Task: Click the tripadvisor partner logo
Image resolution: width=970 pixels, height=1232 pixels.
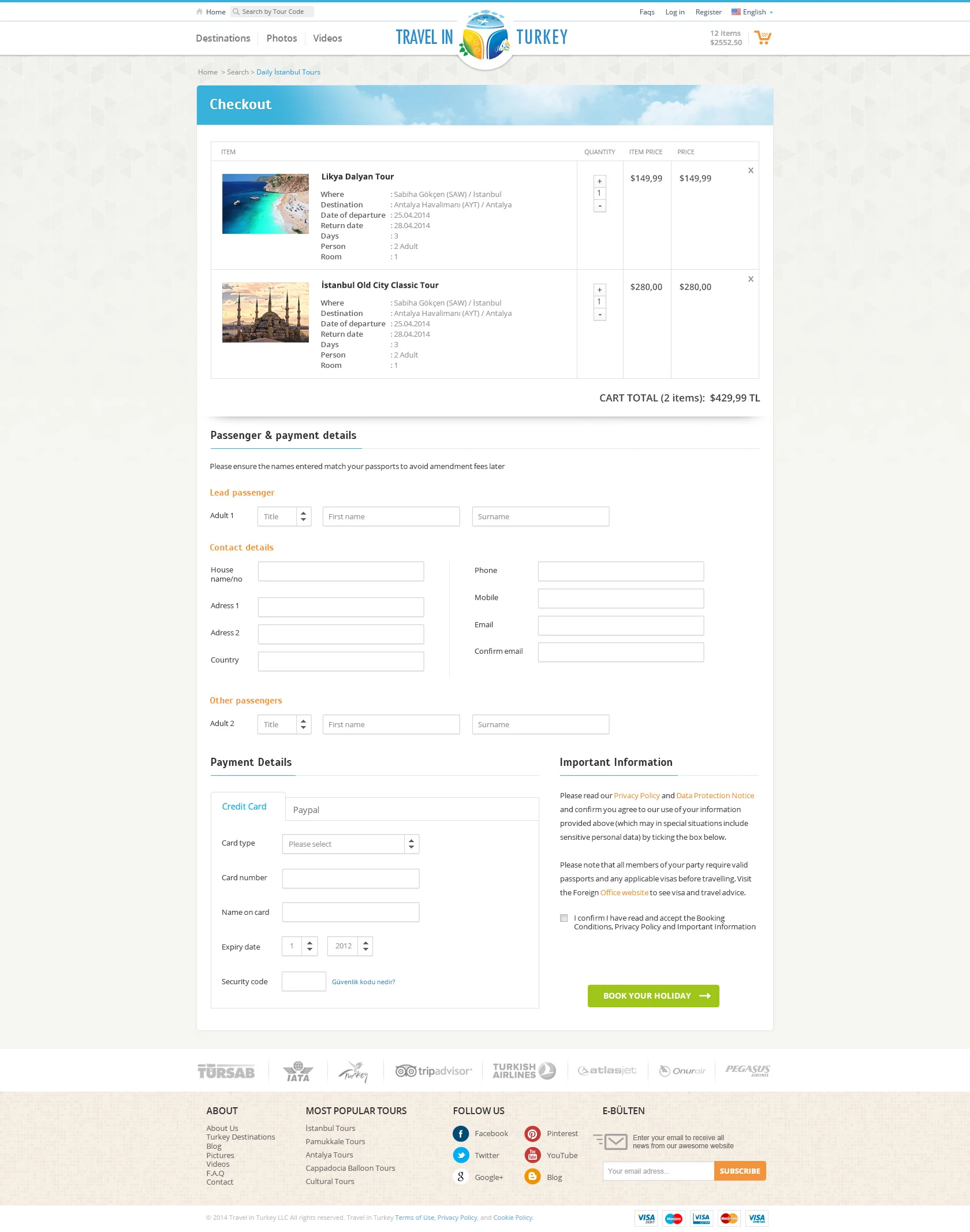Action: (434, 1071)
